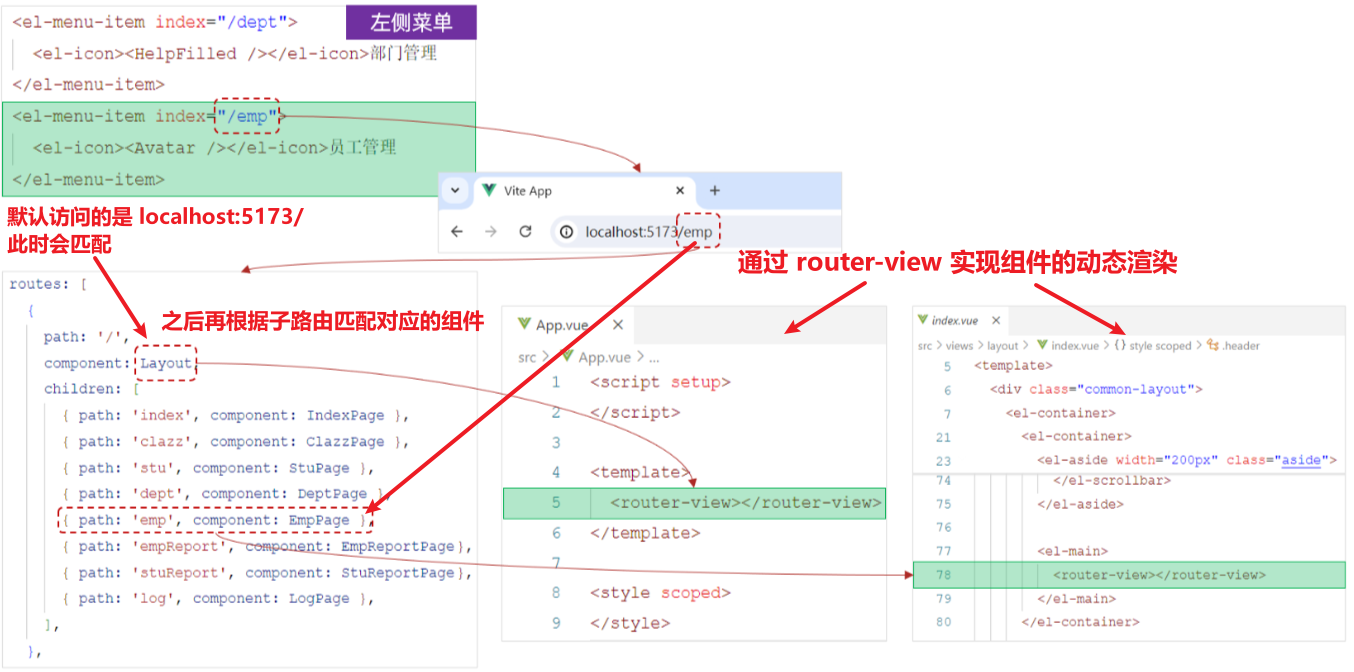Click the underlined 'aside' class name
The height and width of the screenshot is (672, 1354).
click(1301, 460)
